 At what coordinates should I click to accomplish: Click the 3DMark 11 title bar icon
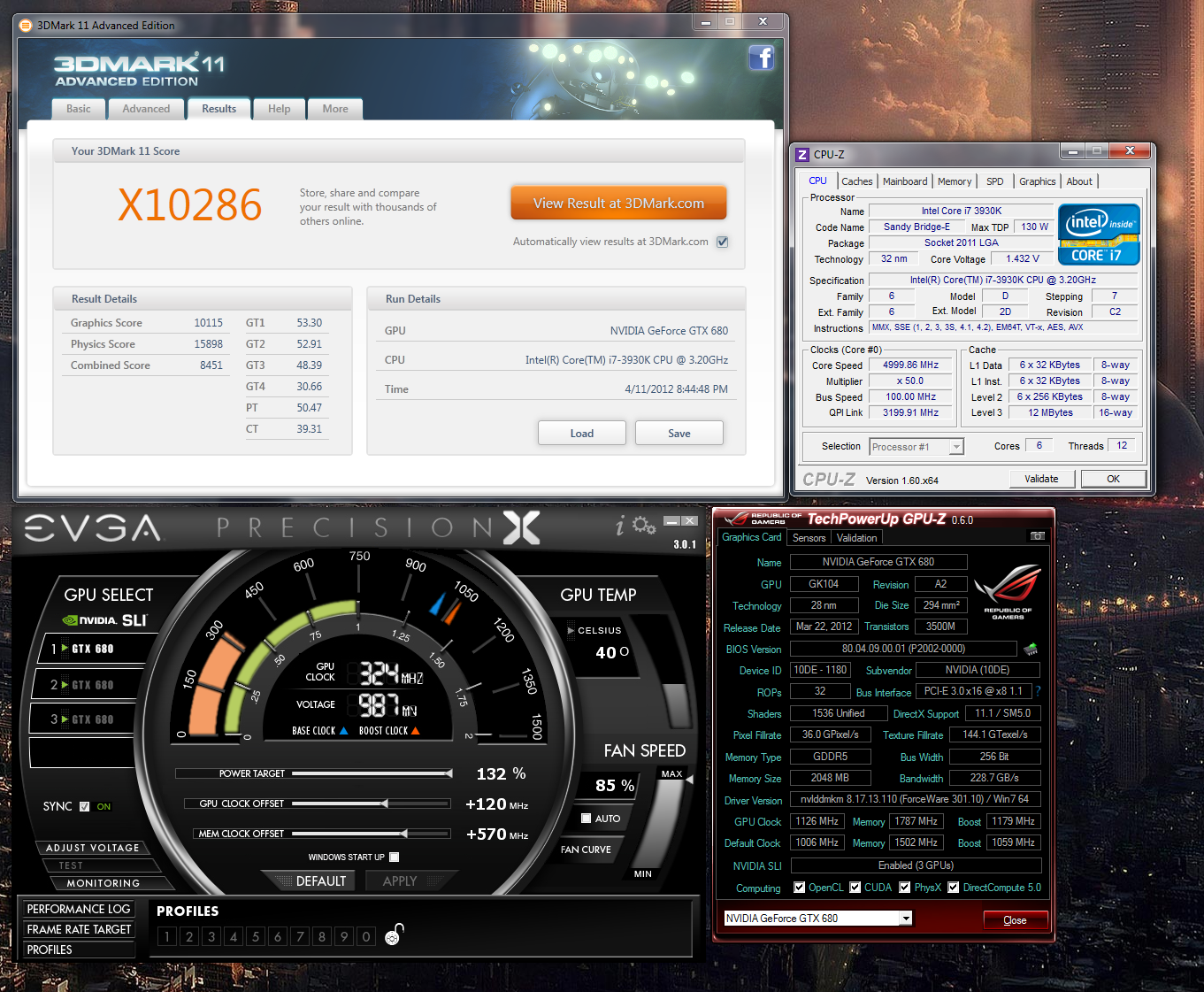26,25
